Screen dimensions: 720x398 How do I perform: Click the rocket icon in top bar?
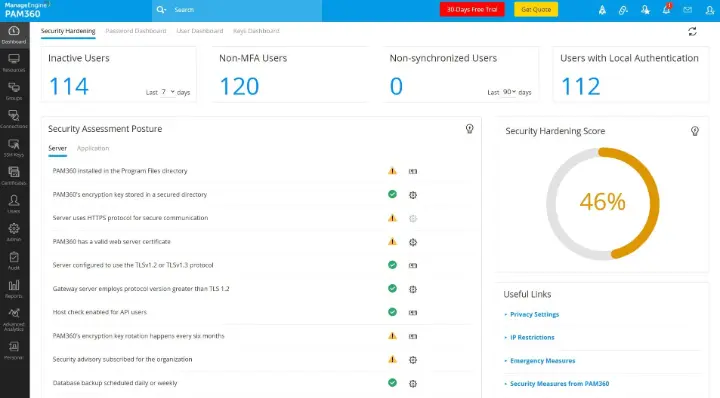(x=602, y=10)
